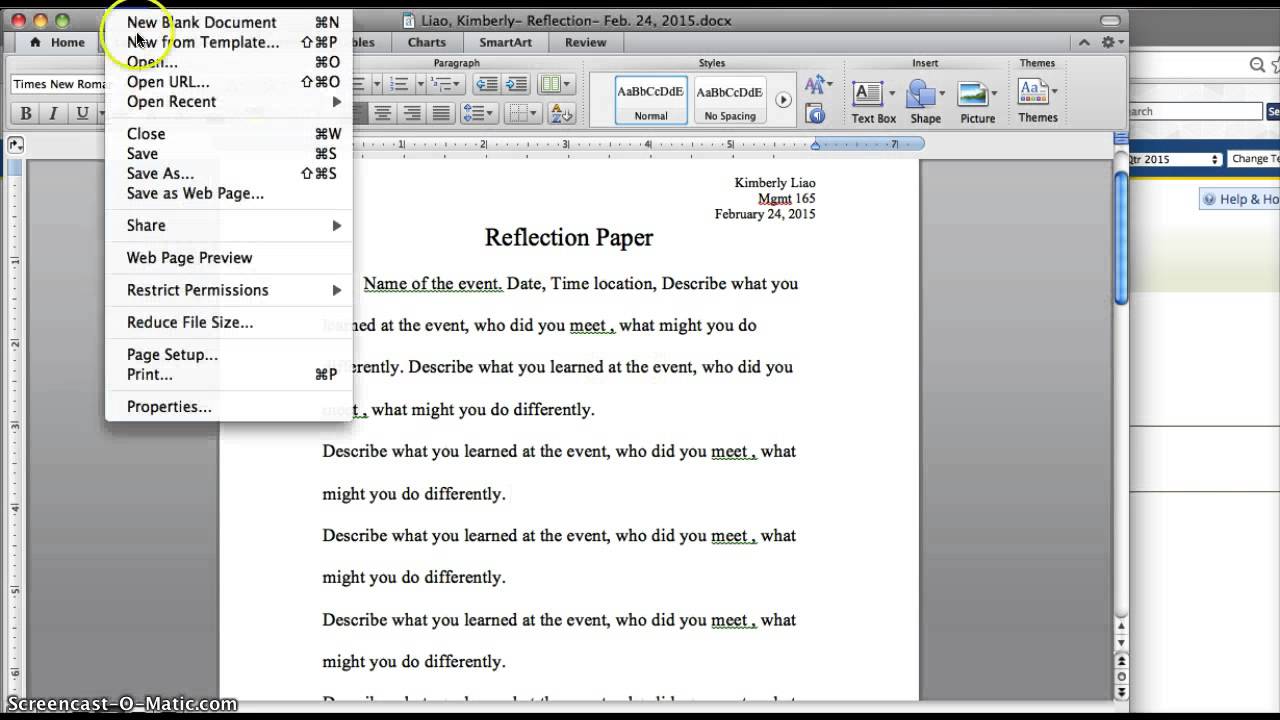Select Reduce File Size... menu item
Image resolution: width=1280 pixels, height=720 pixels.
[x=229, y=322]
